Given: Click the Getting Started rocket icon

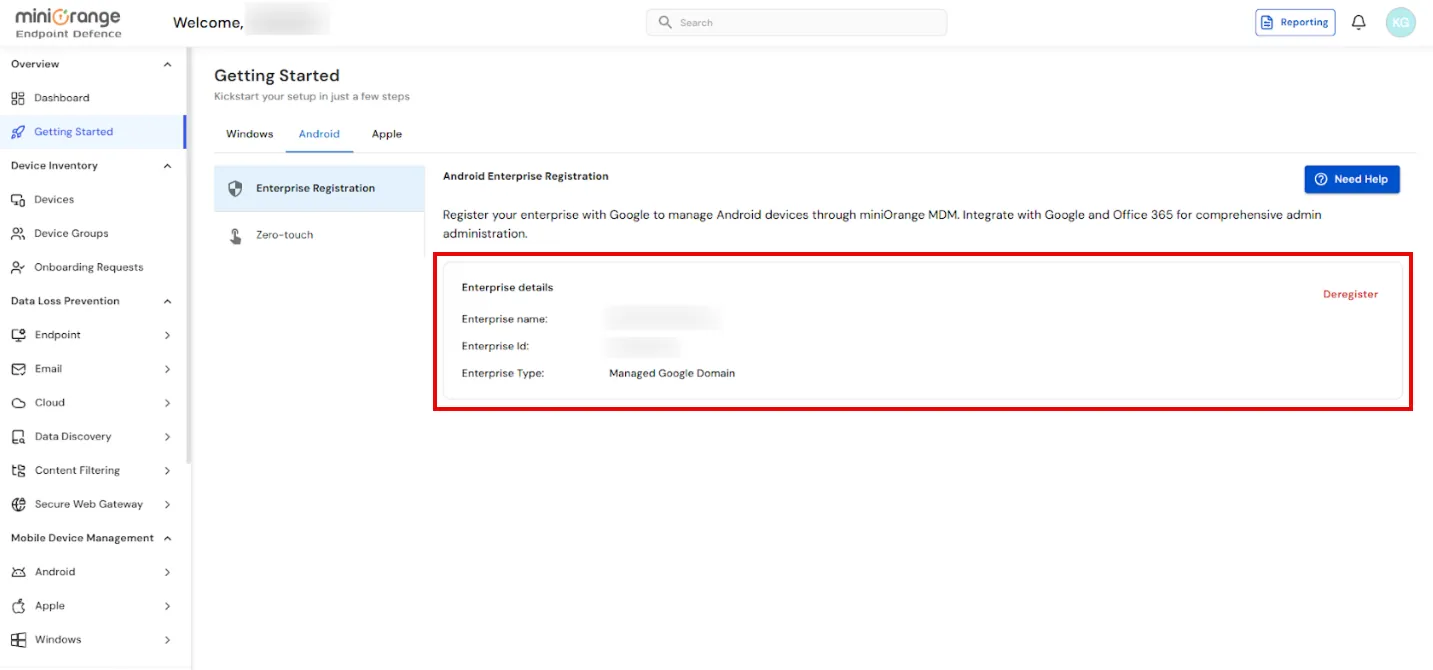Looking at the screenshot, I should (x=18, y=132).
